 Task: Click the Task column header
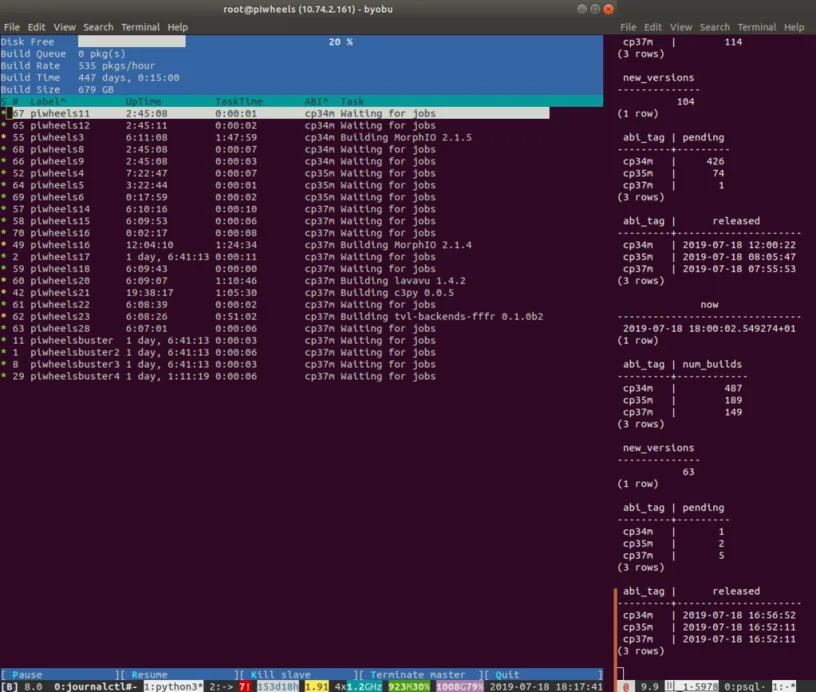coord(352,101)
